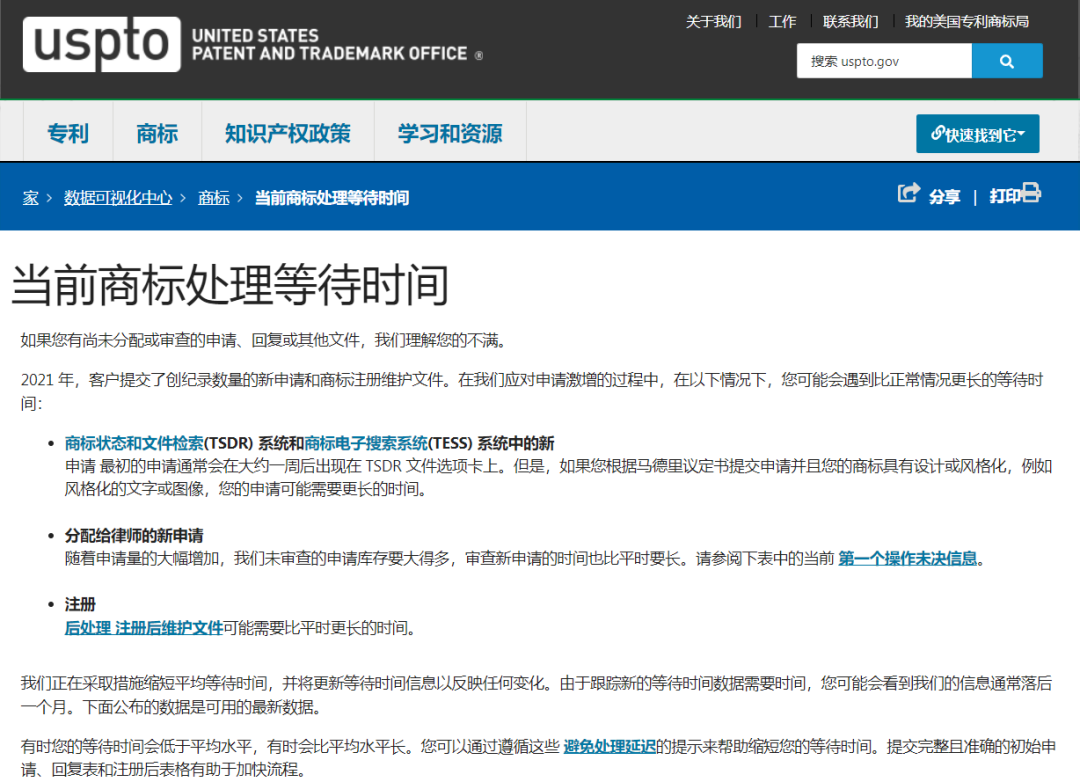Open the 商标状态和文件检索 TSDR link
This screenshot has width=1080, height=782.
(132, 440)
